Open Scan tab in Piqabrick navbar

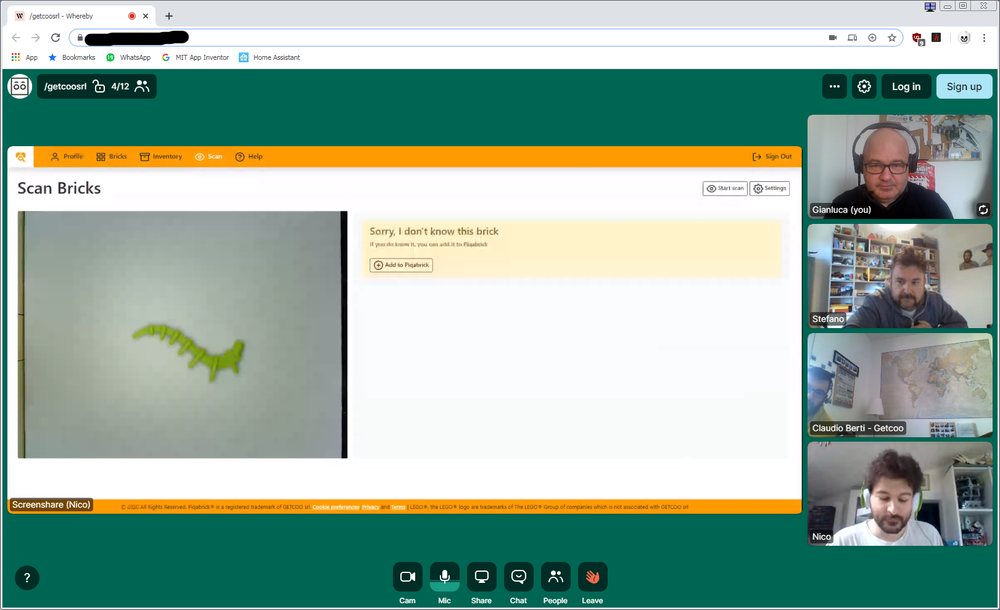(209, 156)
